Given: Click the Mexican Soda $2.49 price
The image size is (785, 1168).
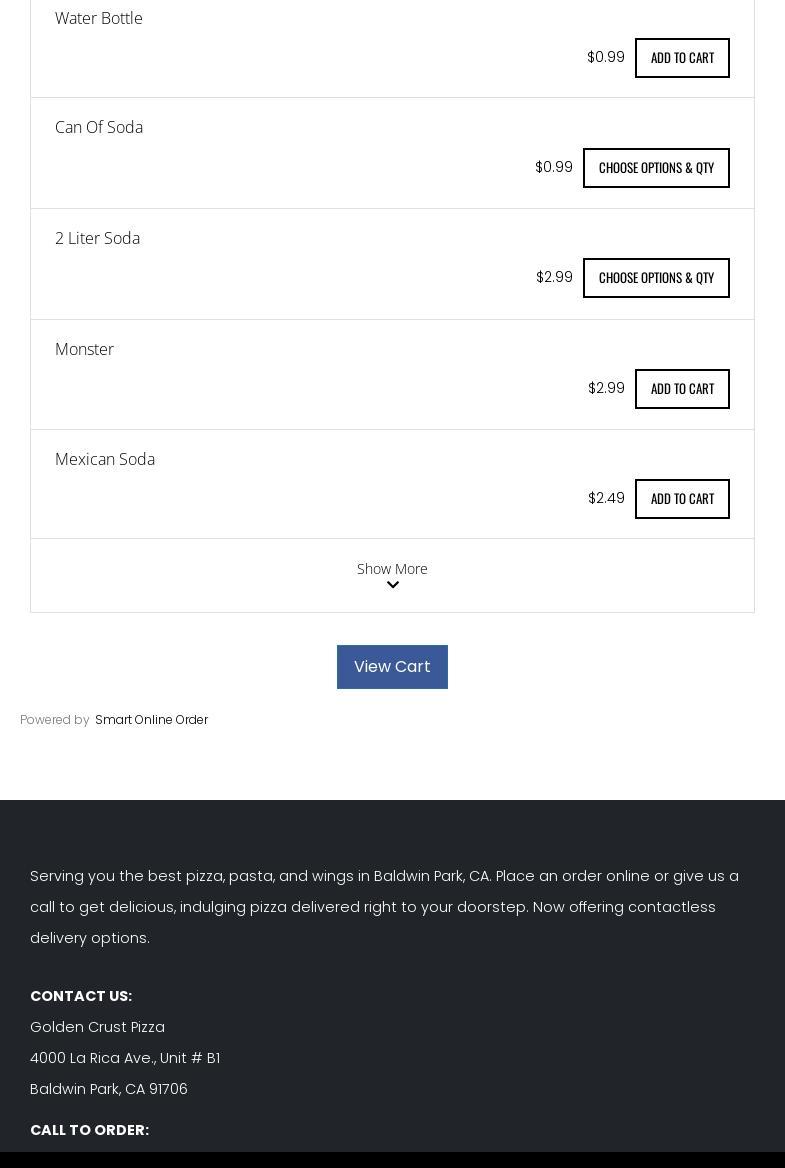Looking at the screenshot, I should 606,498.
